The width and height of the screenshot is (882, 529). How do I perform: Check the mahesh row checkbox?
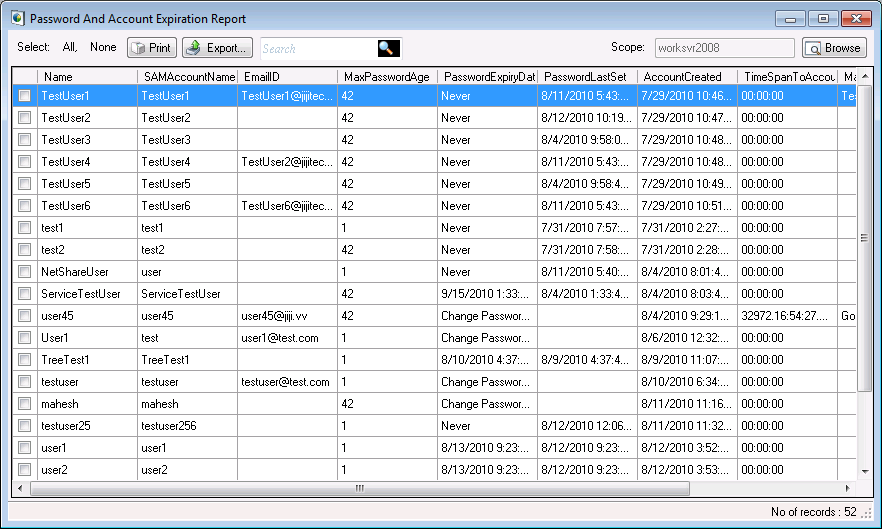click(x=24, y=404)
